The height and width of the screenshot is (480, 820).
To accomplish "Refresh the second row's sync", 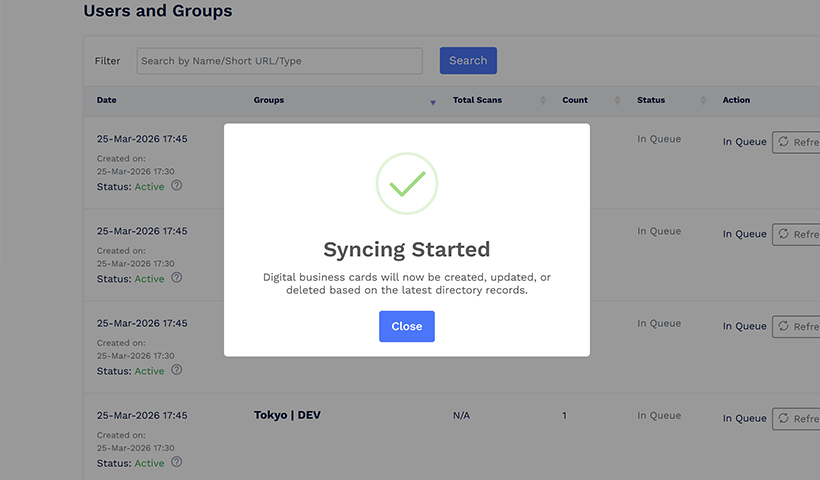I will pyautogui.click(x=796, y=234).
